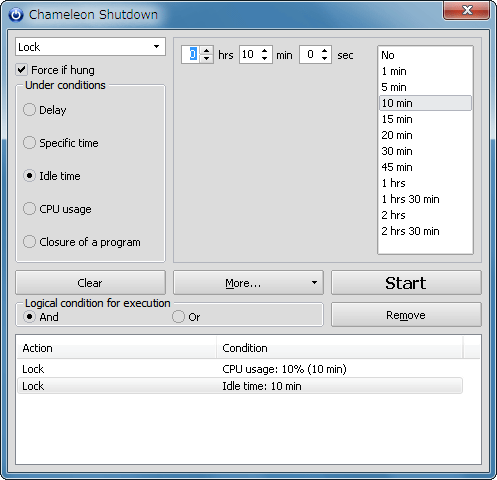Sort by the Action column header
The height and width of the screenshot is (480, 497).
click(117, 348)
